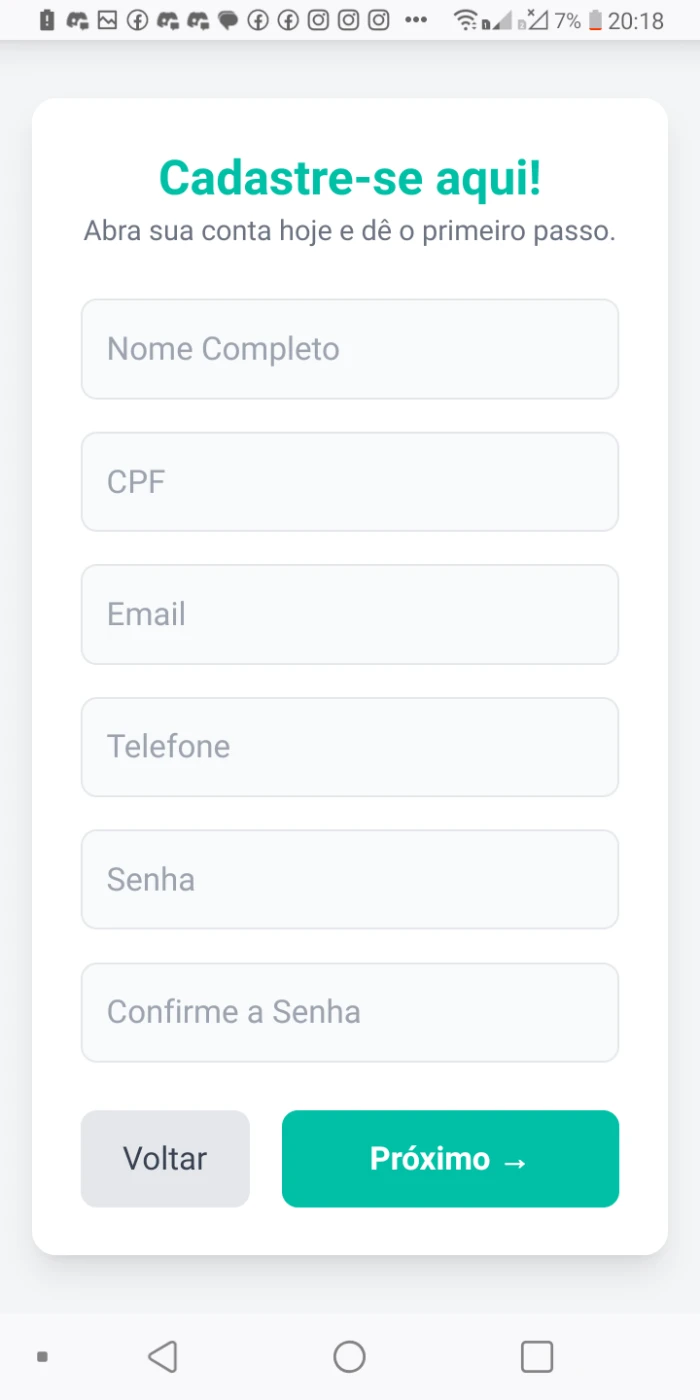Focus the Senha password field
700x1400 pixels.
pos(350,880)
